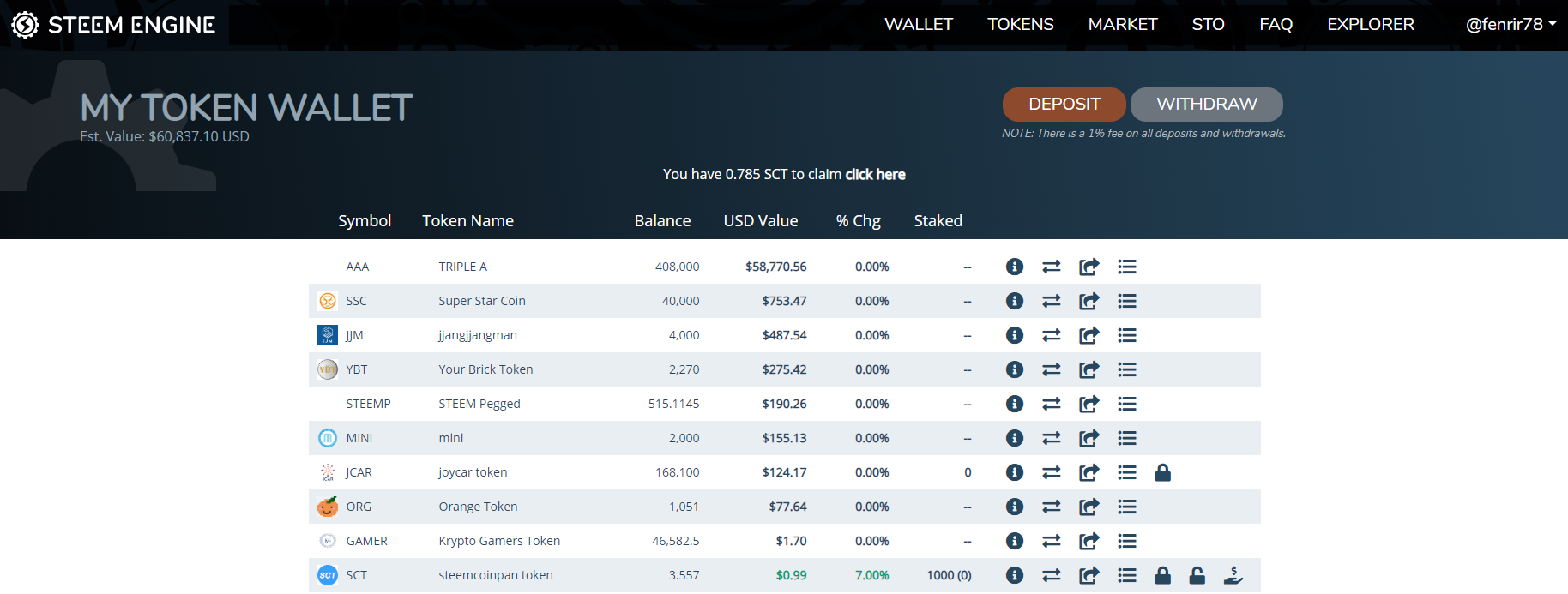View SSC history list icon
This screenshot has width=1568, height=594.
click(1127, 301)
